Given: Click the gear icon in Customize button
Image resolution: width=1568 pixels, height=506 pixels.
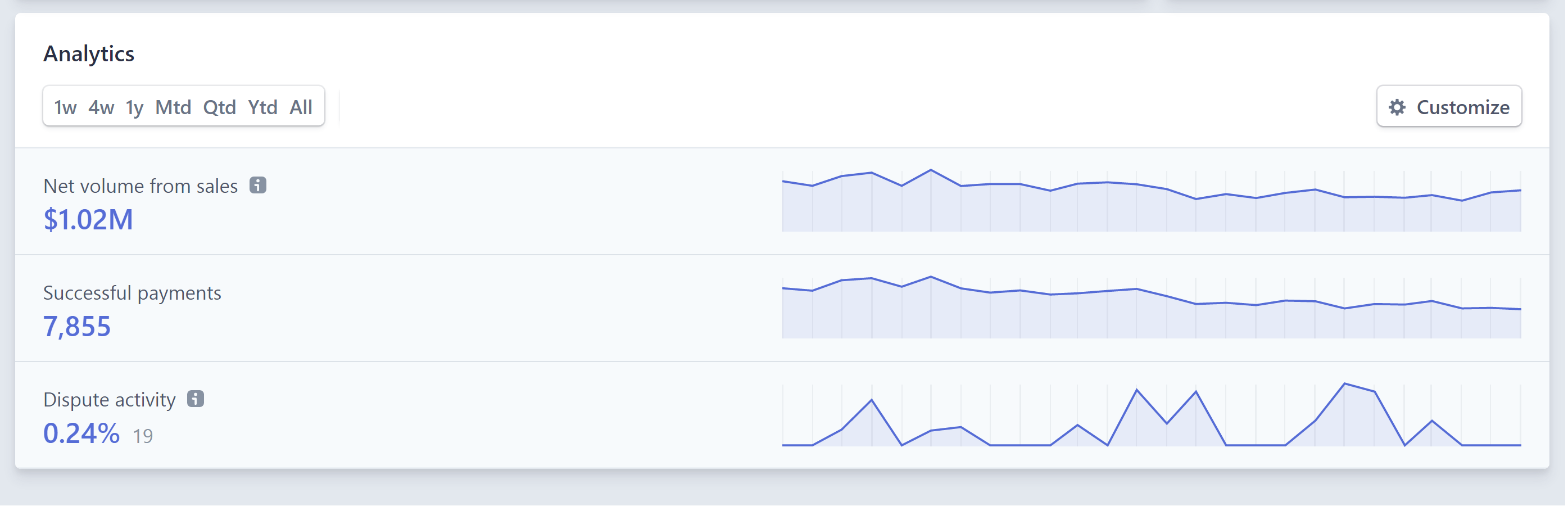Looking at the screenshot, I should [x=1397, y=107].
